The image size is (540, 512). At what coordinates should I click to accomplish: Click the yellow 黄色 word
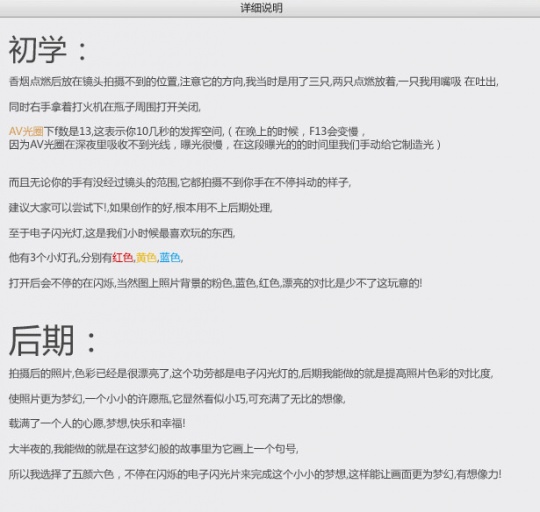pyautogui.click(x=146, y=257)
